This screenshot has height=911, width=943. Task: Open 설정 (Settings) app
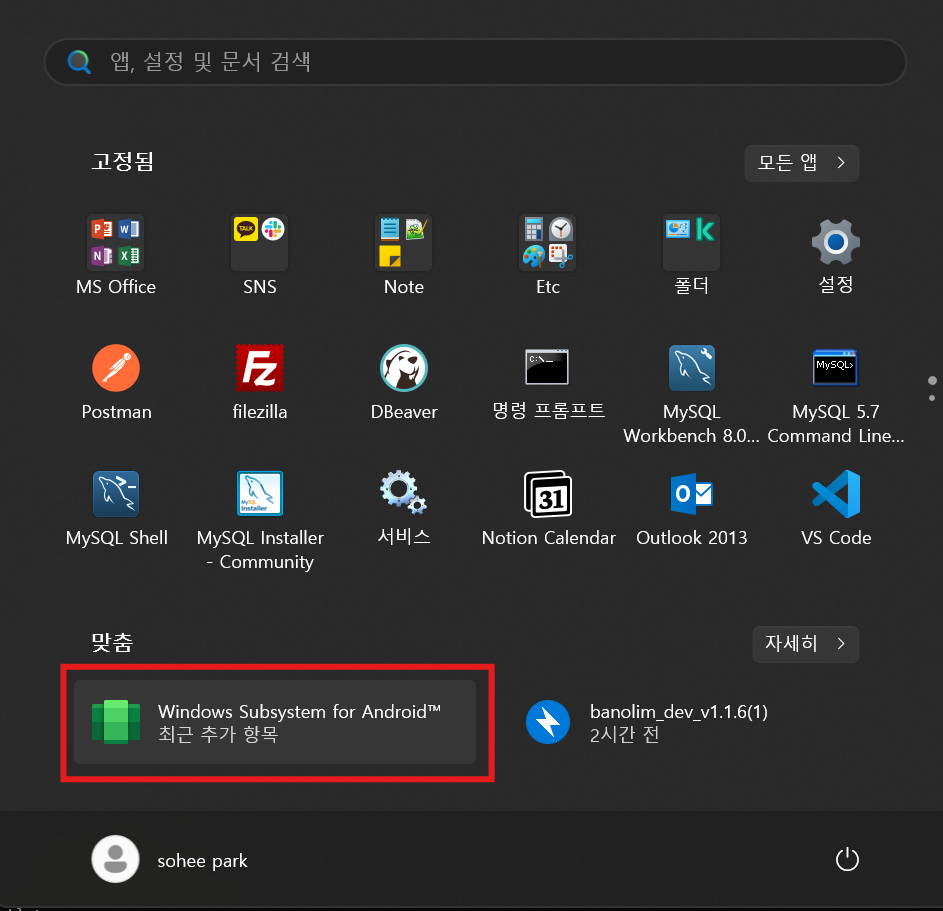pyautogui.click(x=836, y=256)
